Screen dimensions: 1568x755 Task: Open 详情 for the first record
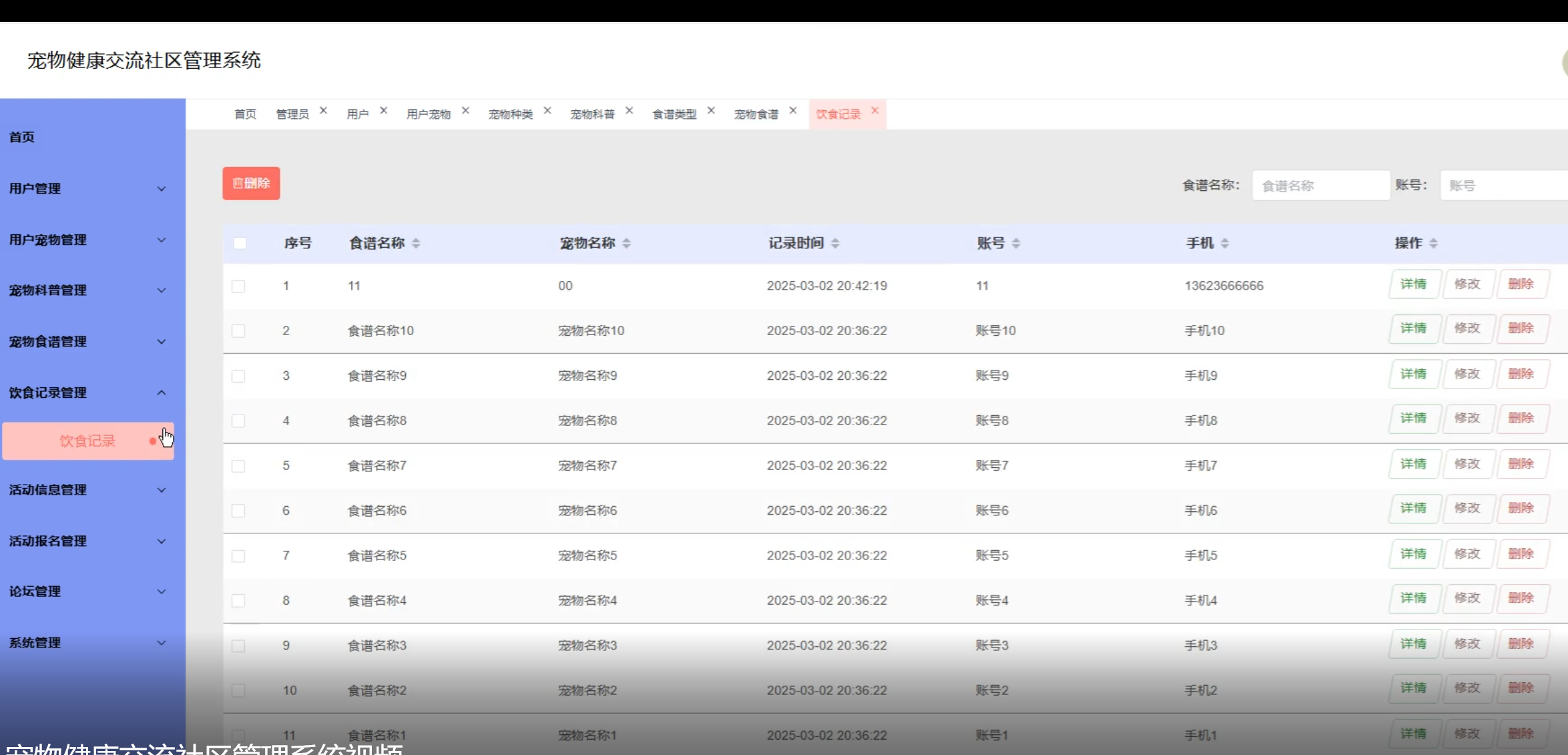tap(1413, 284)
